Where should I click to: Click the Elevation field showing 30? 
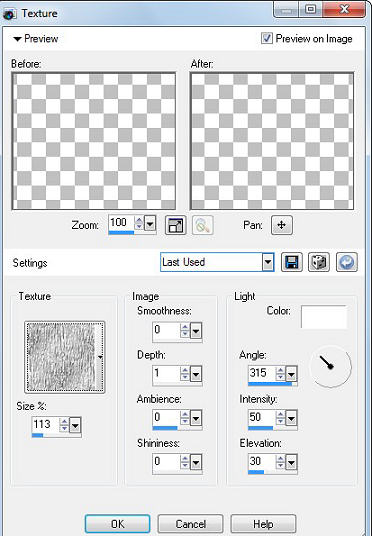click(262, 462)
